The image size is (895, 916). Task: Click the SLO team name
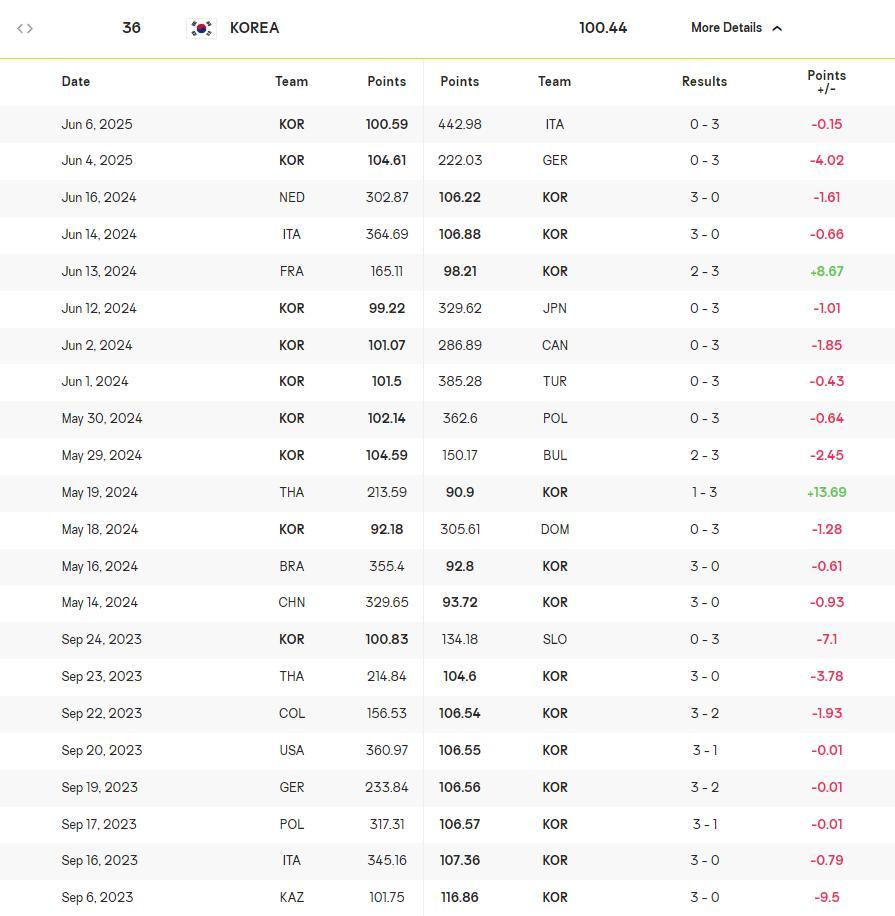coord(554,639)
